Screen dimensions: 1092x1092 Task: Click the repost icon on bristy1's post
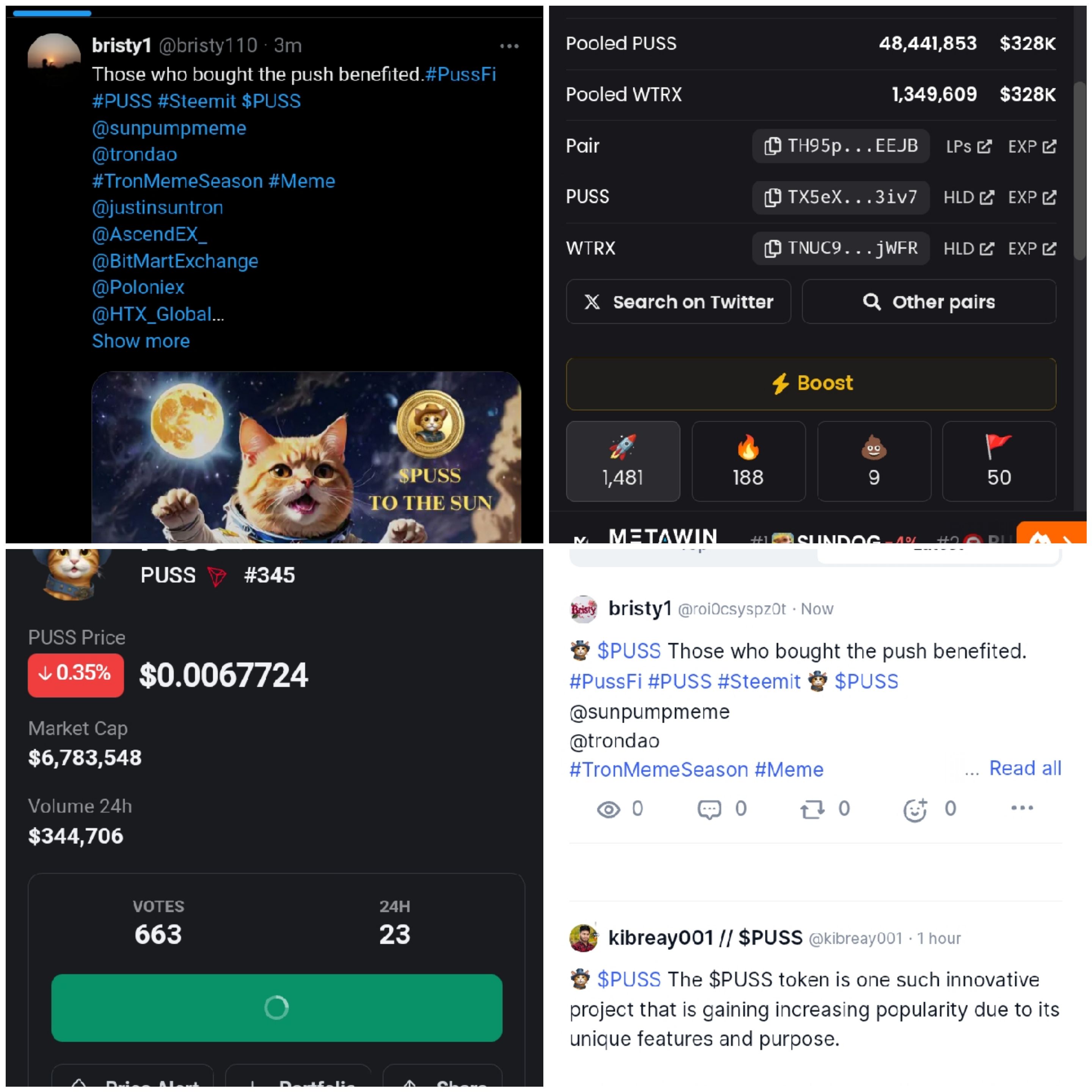812,810
